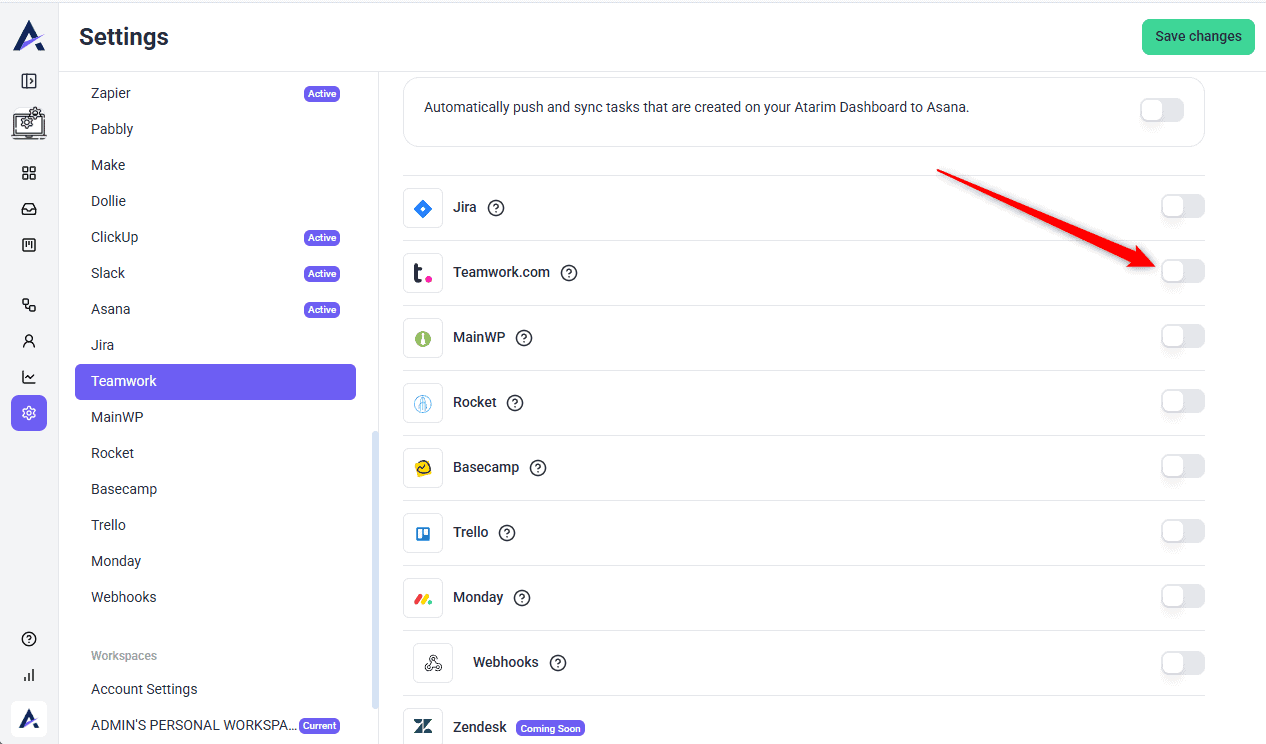Click the Monday logo icon

[x=423, y=598]
